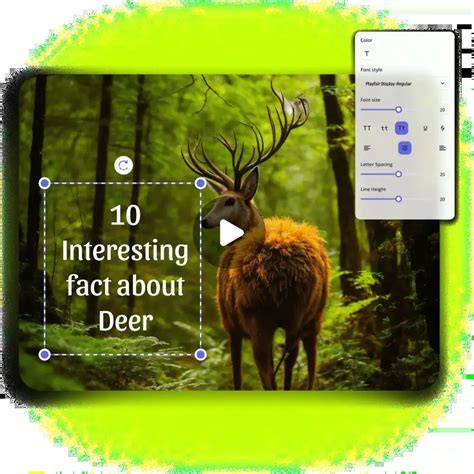
Task: Open the Playfair Display Regular font dropdown
Action: tap(404, 83)
